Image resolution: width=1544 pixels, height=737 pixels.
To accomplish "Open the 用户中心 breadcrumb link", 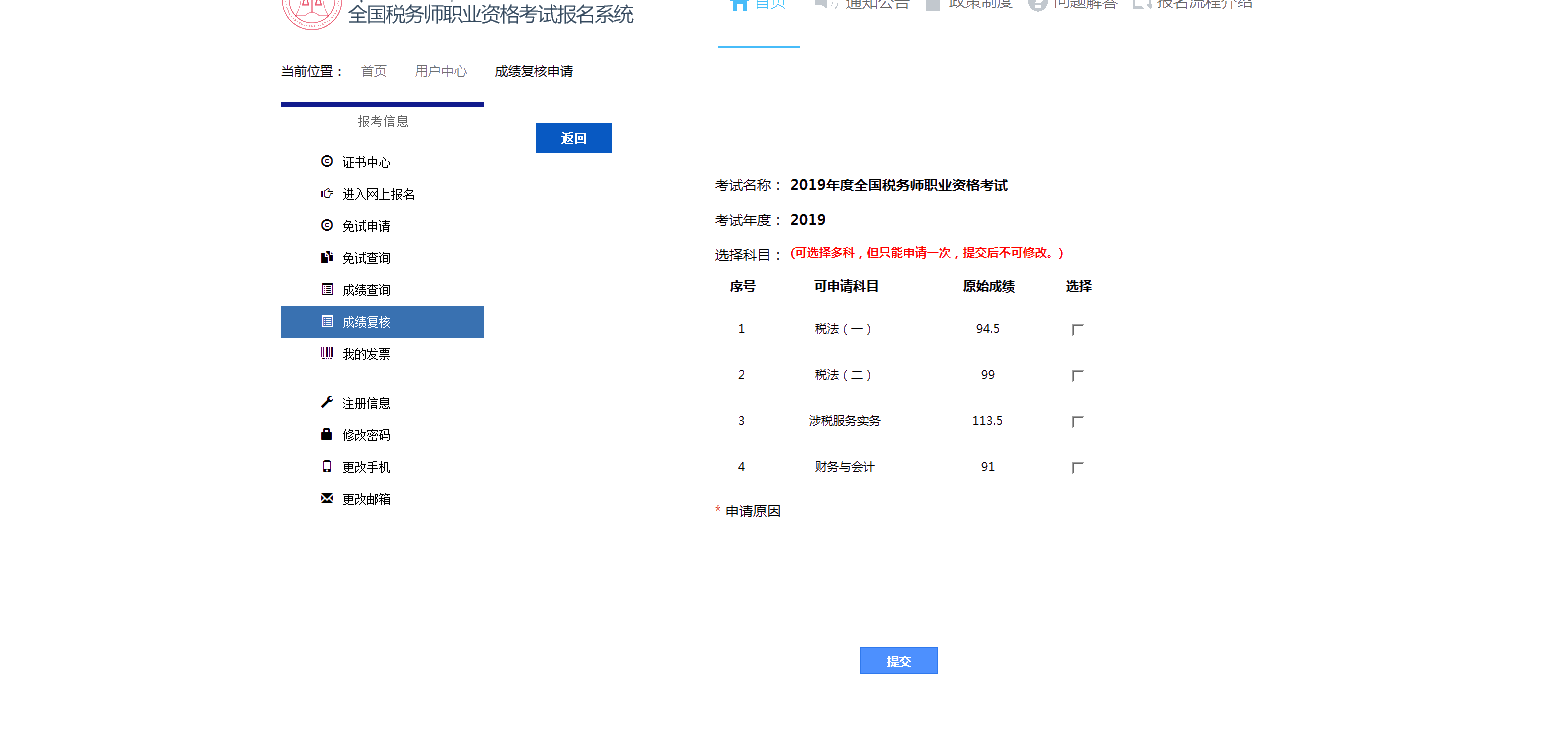I will tap(440, 71).
